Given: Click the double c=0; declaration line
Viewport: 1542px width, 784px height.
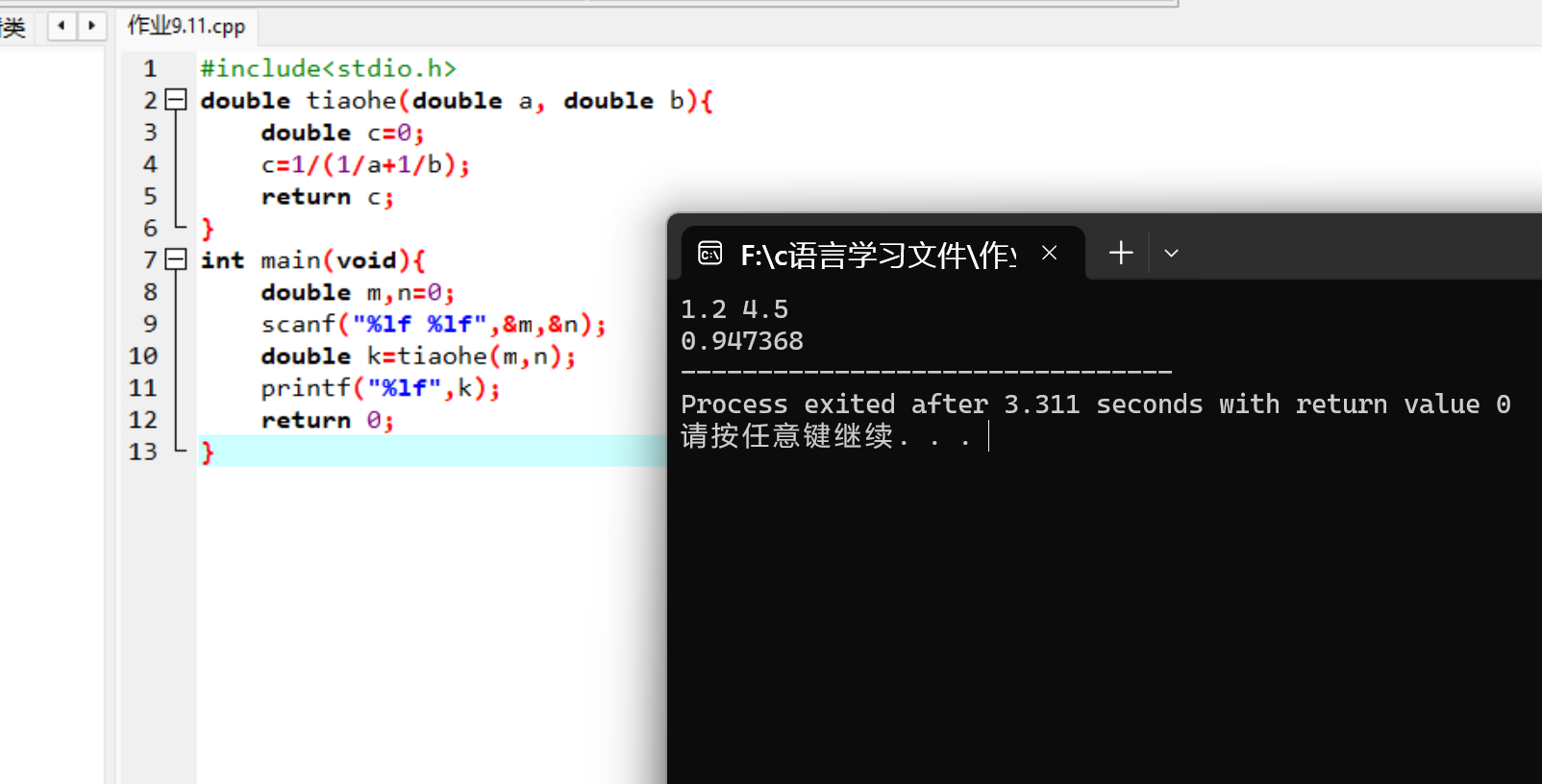Looking at the screenshot, I should (342, 133).
